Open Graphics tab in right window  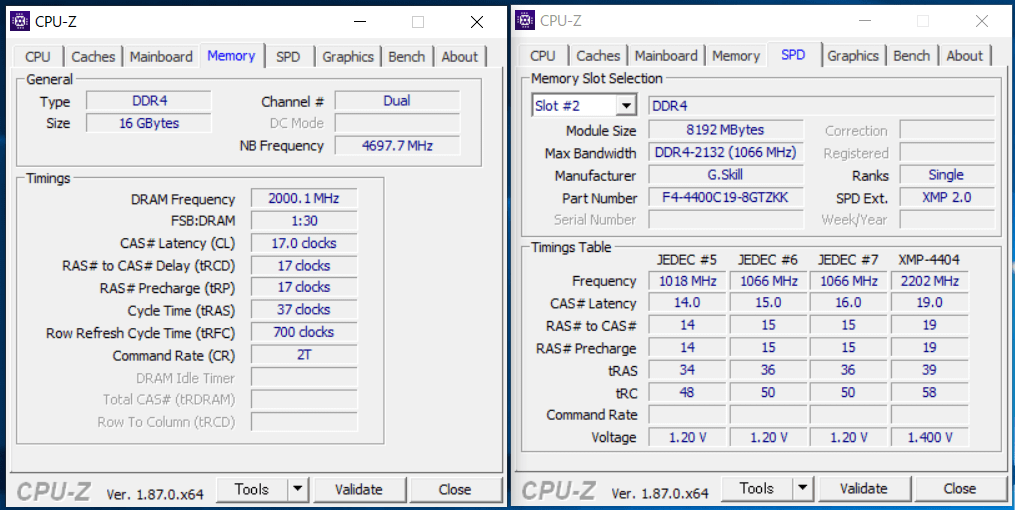coord(853,56)
